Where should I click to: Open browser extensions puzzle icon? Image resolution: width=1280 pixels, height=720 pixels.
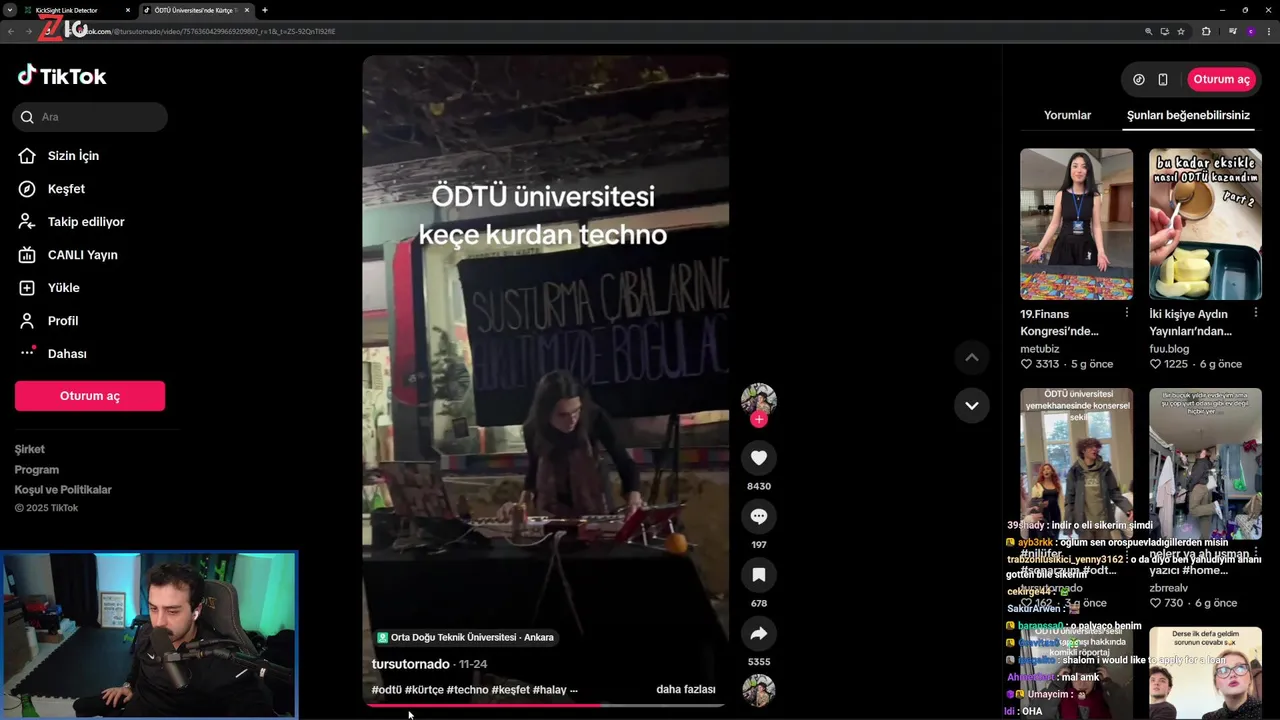(1206, 31)
